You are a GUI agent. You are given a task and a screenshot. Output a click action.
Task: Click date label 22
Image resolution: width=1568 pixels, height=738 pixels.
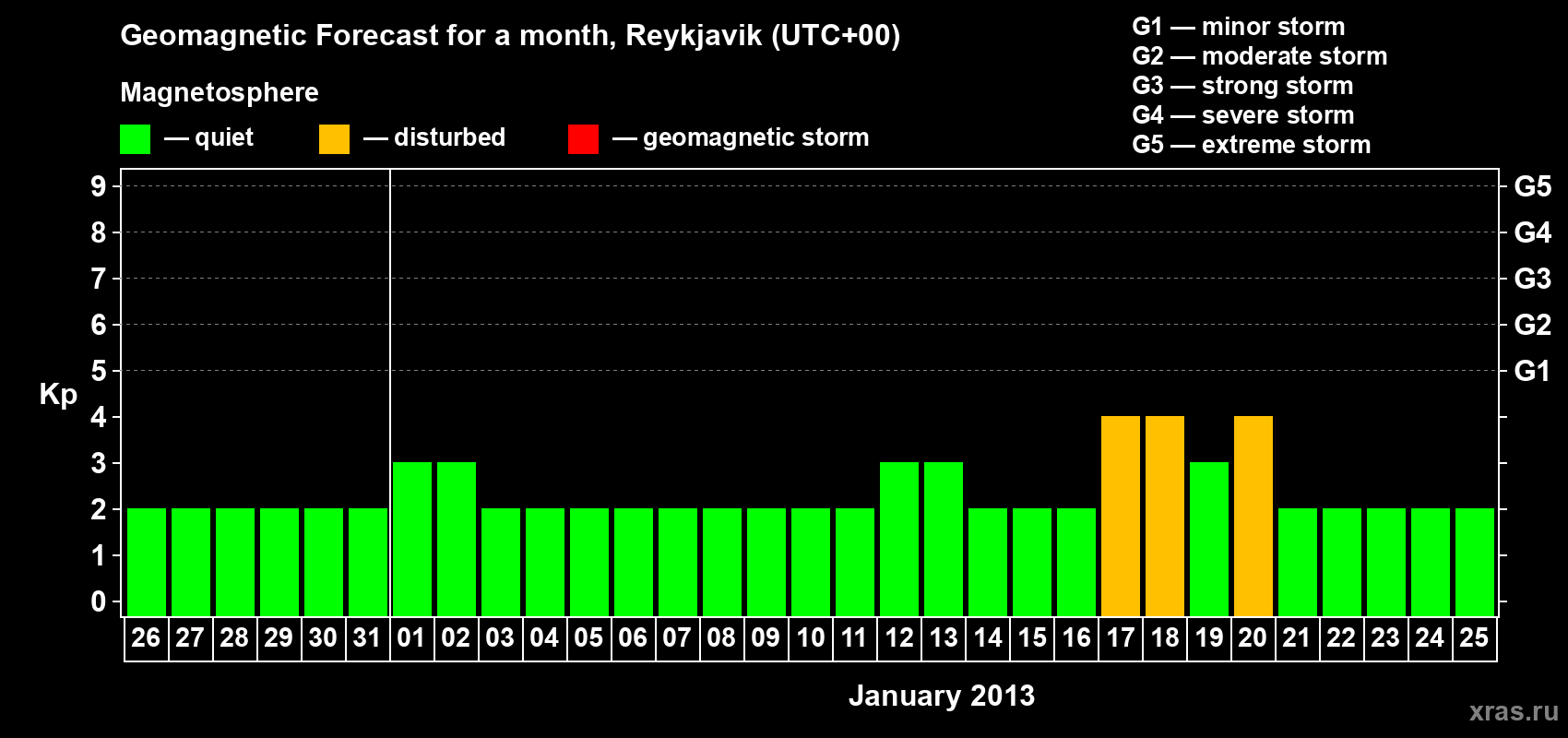pos(1341,637)
